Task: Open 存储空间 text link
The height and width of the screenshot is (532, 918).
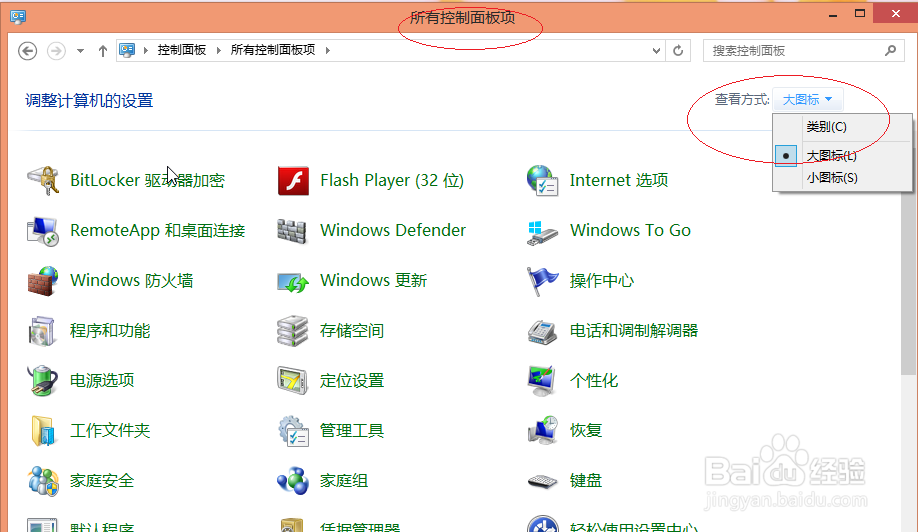Action: coord(352,331)
